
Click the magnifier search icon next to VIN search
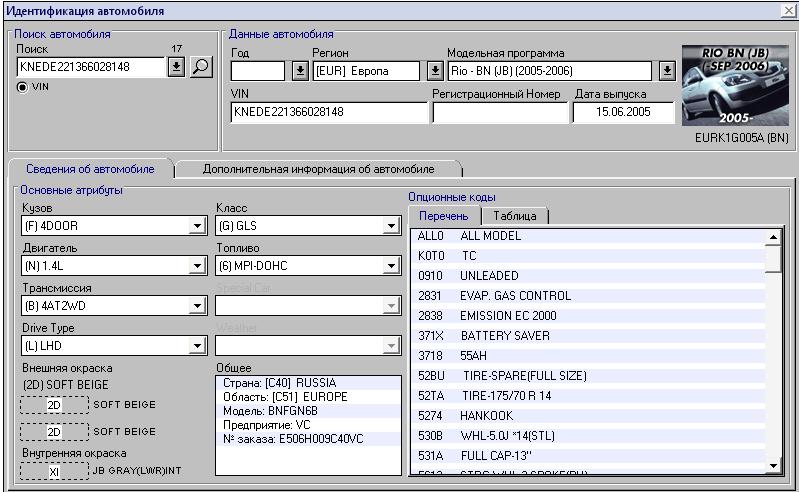[202, 67]
